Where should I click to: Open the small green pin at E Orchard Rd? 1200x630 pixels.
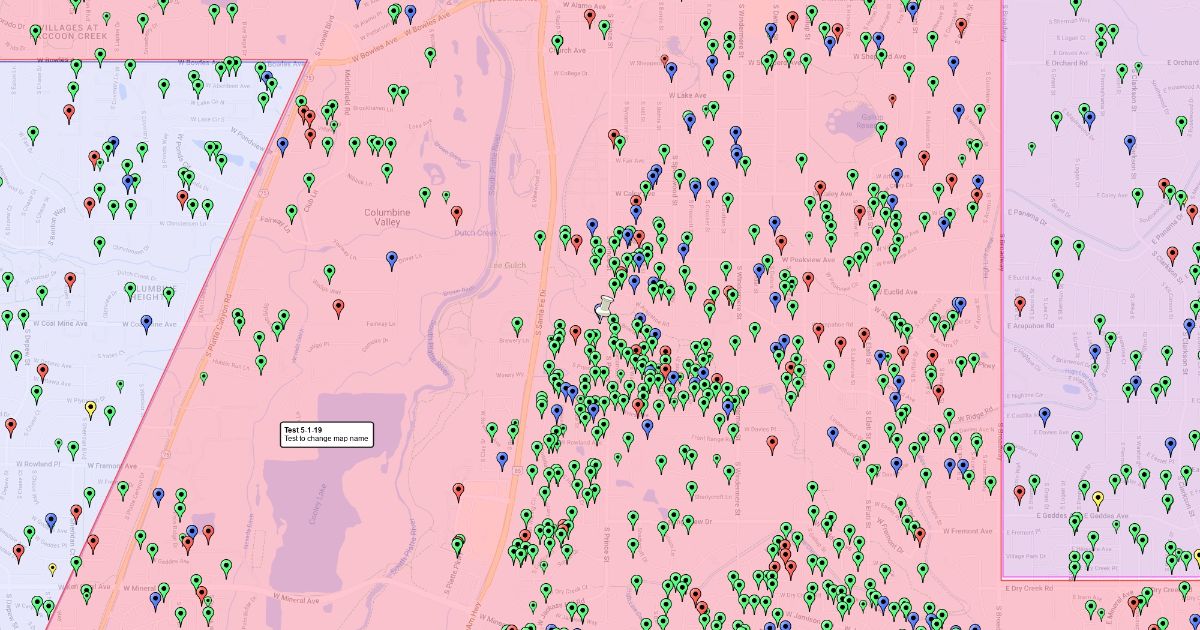tap(1138, 68)
